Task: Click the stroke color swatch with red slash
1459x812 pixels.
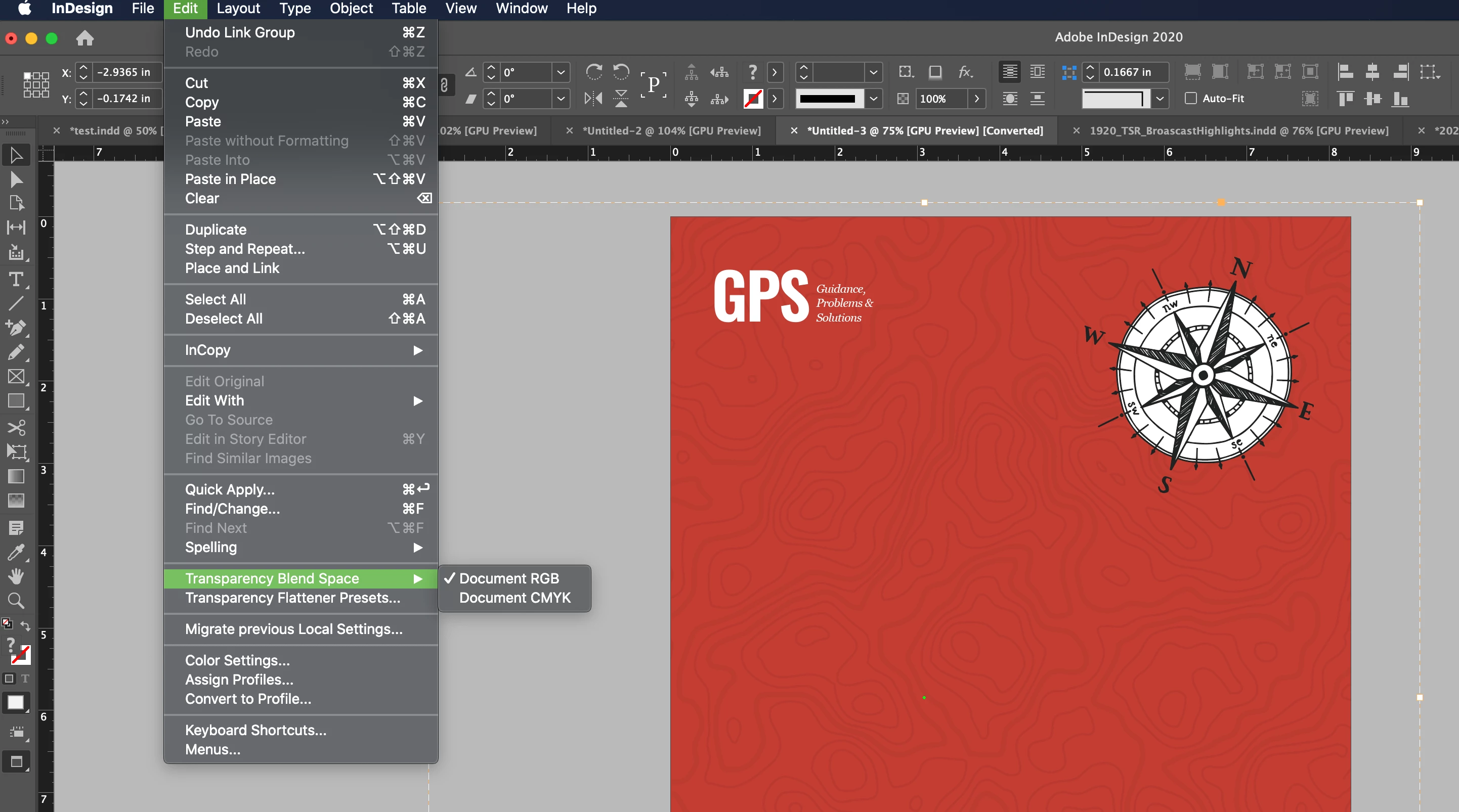Action: point(753,99)
